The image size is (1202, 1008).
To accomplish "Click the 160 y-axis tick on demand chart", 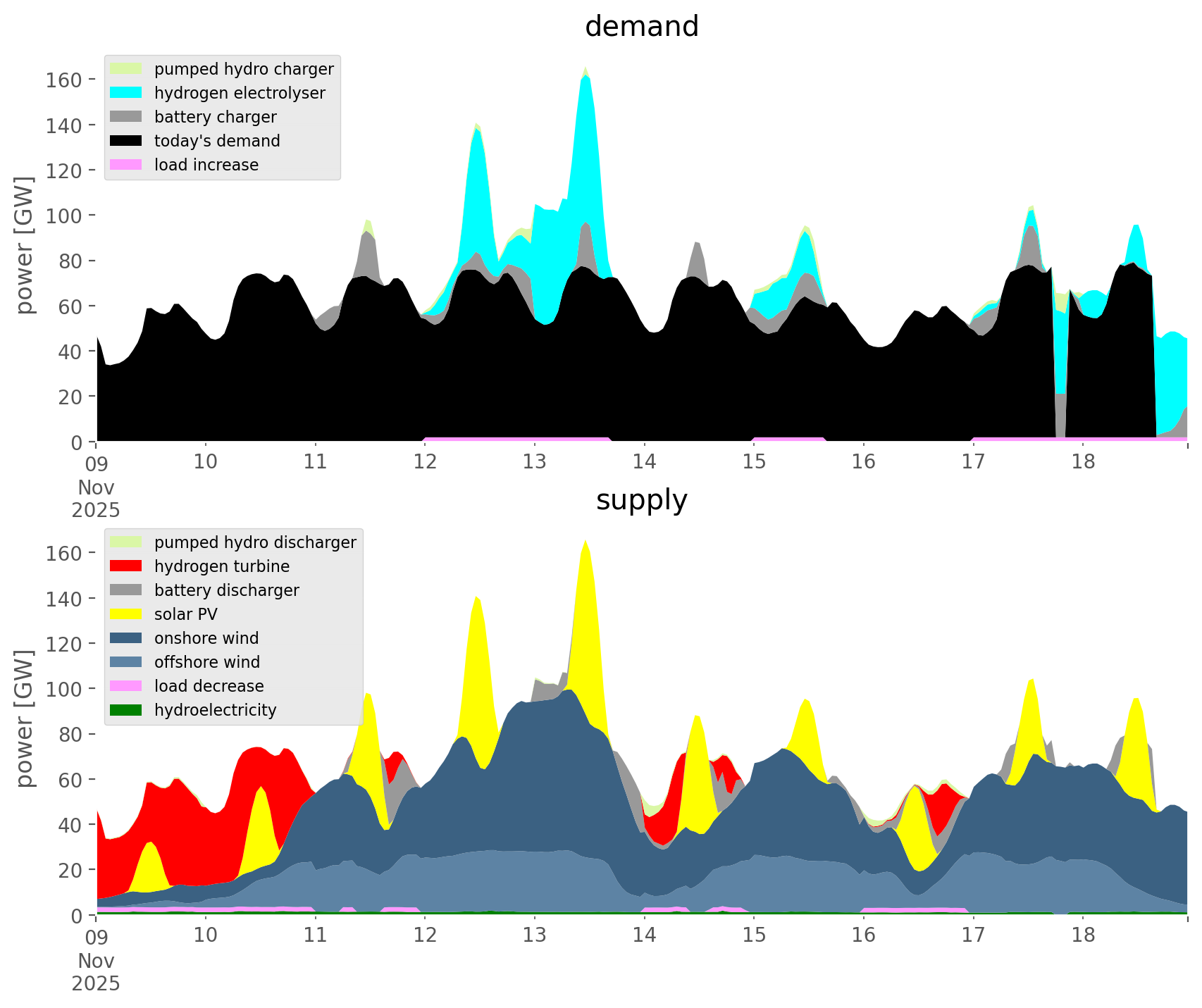I will pyautogui.click(x=63, y=80).
